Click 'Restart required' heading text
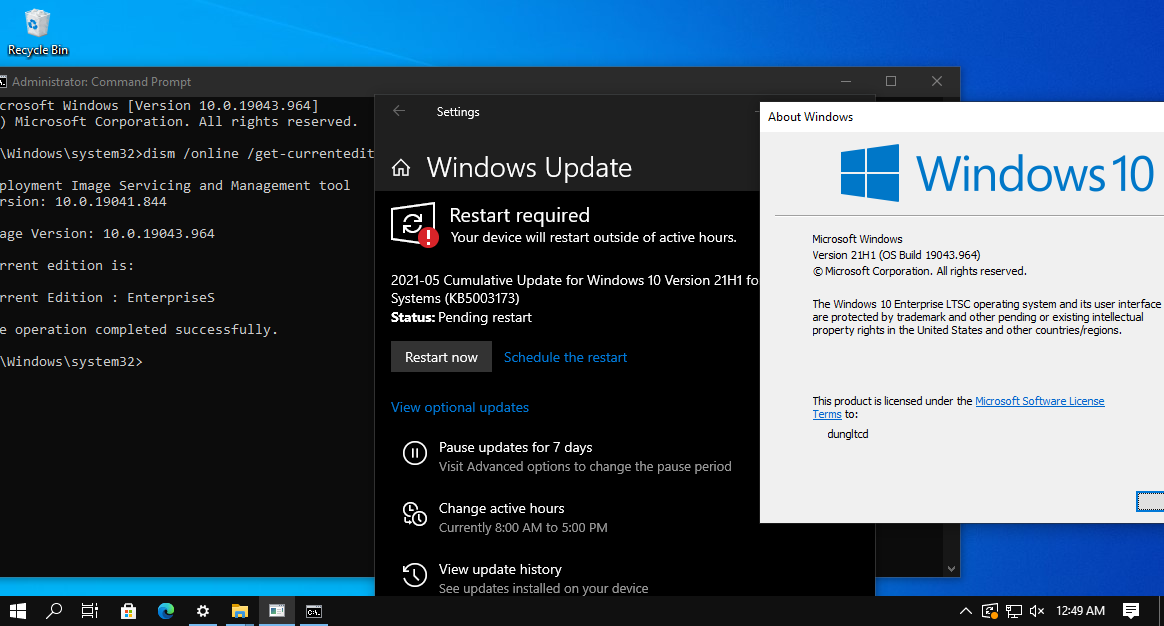This screenshot has width=1164, height=626. pyautogui.click(x=519, y=215)
